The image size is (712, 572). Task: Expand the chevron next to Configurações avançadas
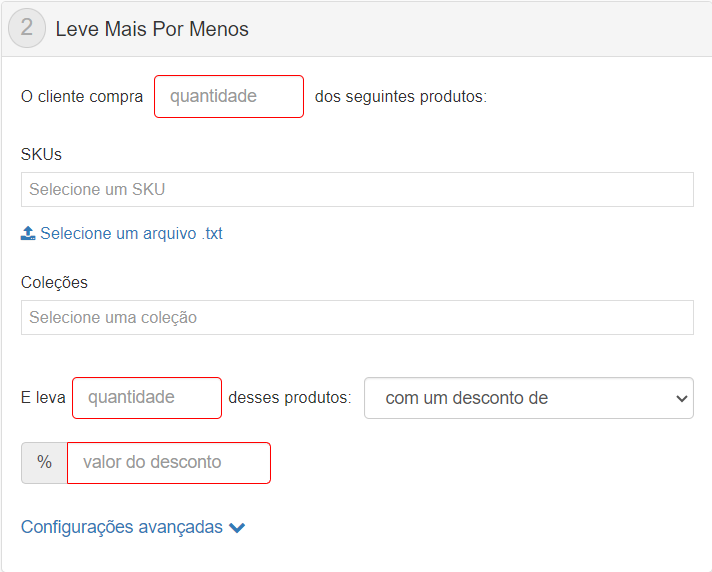[x=237, y=528]
